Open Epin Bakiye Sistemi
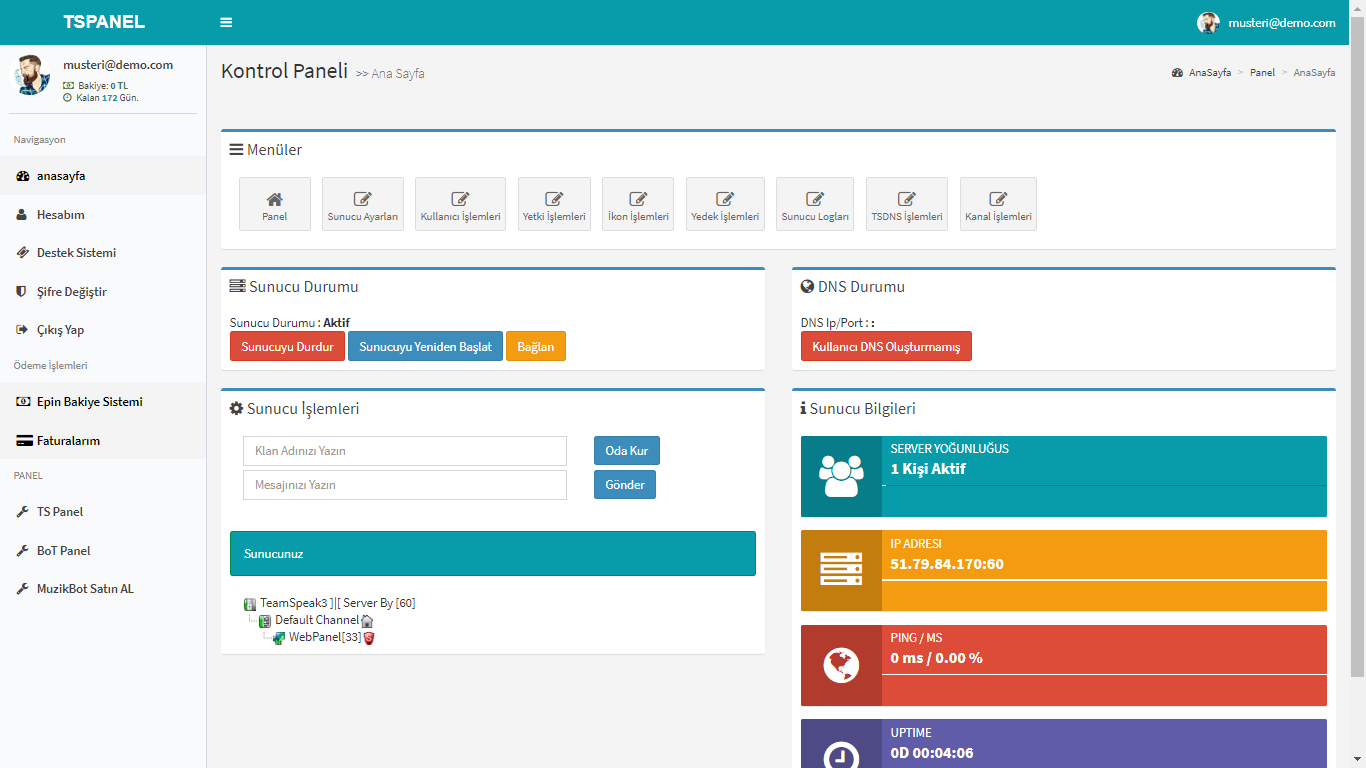The width and height of the screenshot is (1366, 768). [x=103, y=401]
